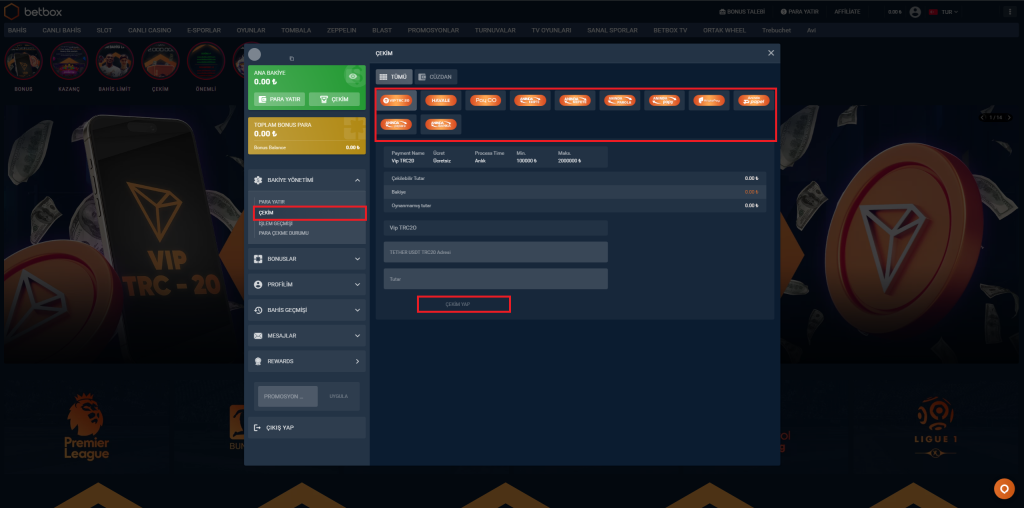Open the SLOT menu
1024x508 pixels.
click(x=104, y=31)
